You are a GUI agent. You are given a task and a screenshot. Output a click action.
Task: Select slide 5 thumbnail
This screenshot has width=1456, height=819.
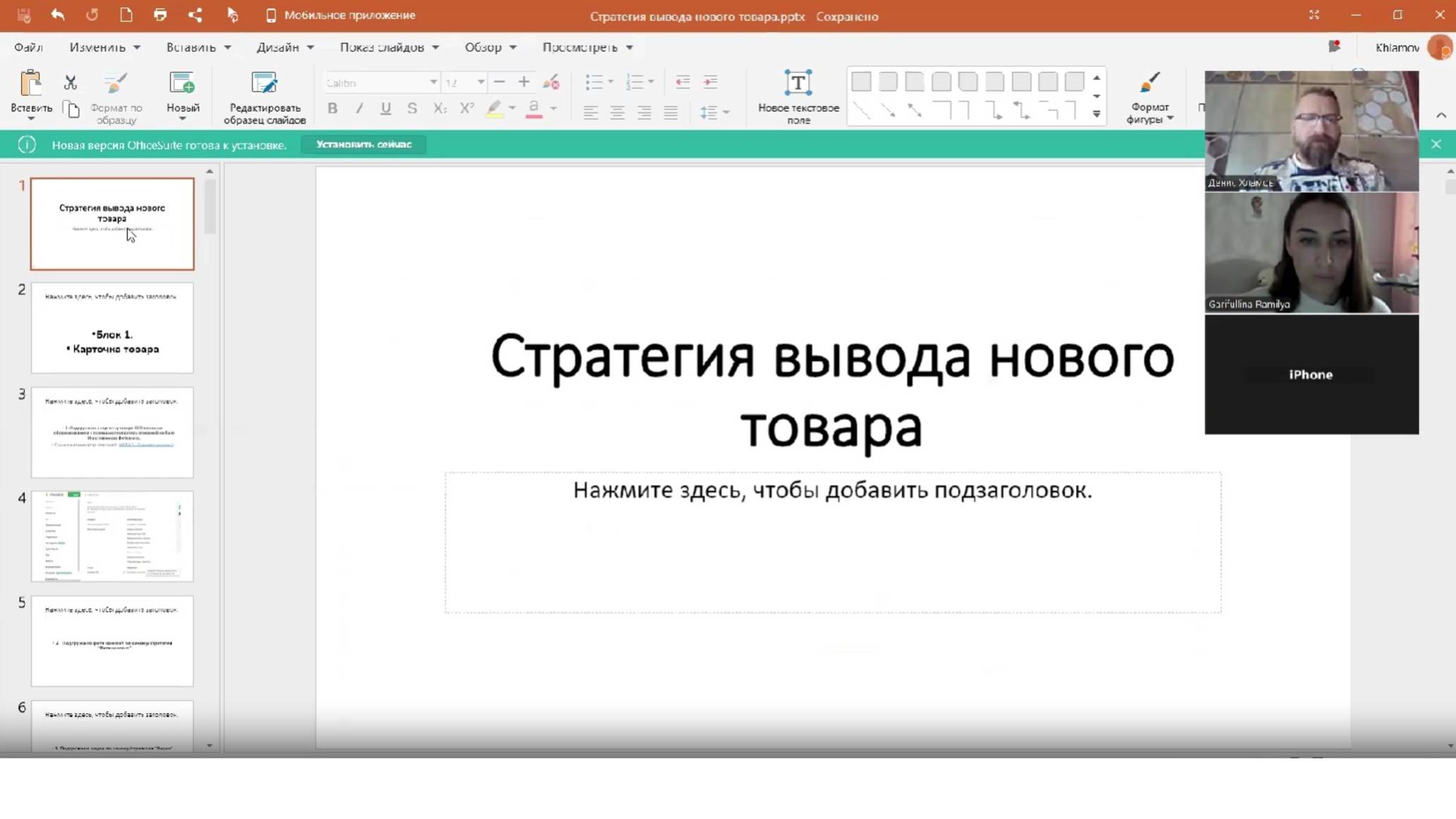point(112,641)
